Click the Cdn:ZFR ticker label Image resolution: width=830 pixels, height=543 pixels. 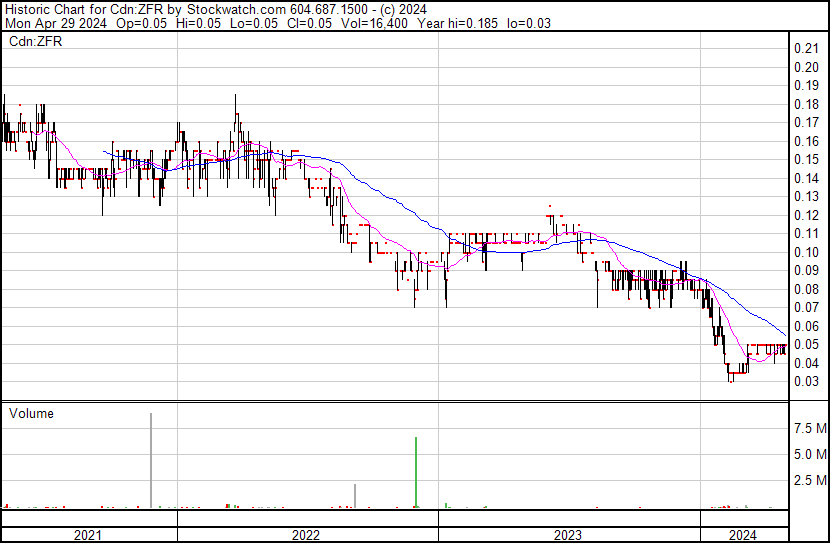[35, 41]
